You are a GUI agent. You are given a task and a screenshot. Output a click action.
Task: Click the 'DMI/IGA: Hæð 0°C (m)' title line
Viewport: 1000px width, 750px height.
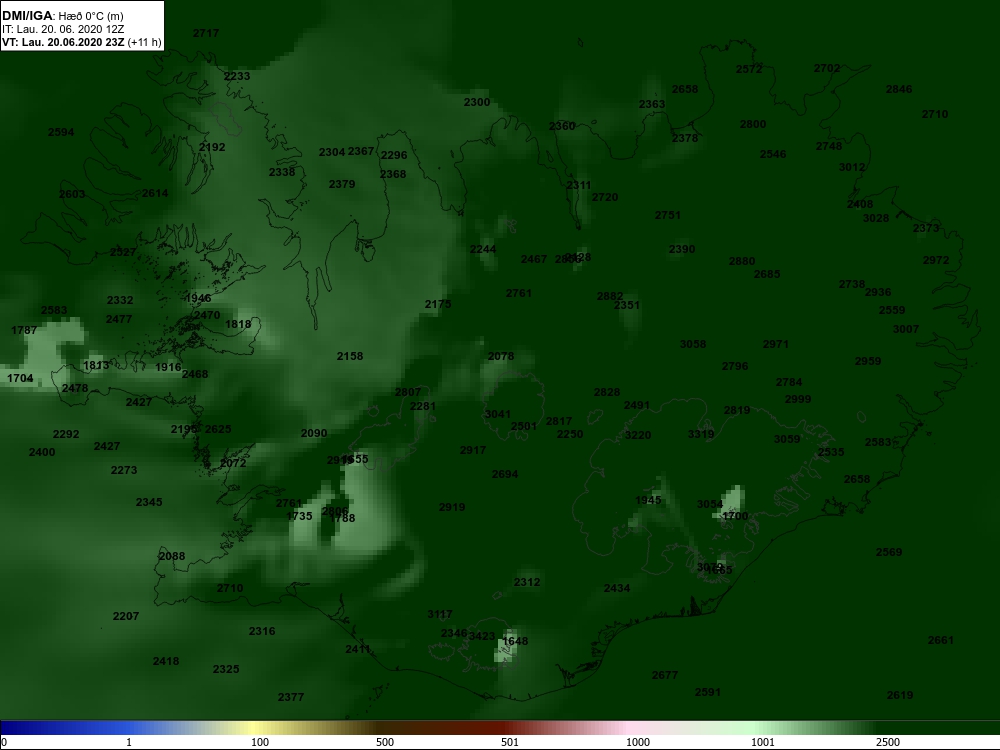point(63,16)
